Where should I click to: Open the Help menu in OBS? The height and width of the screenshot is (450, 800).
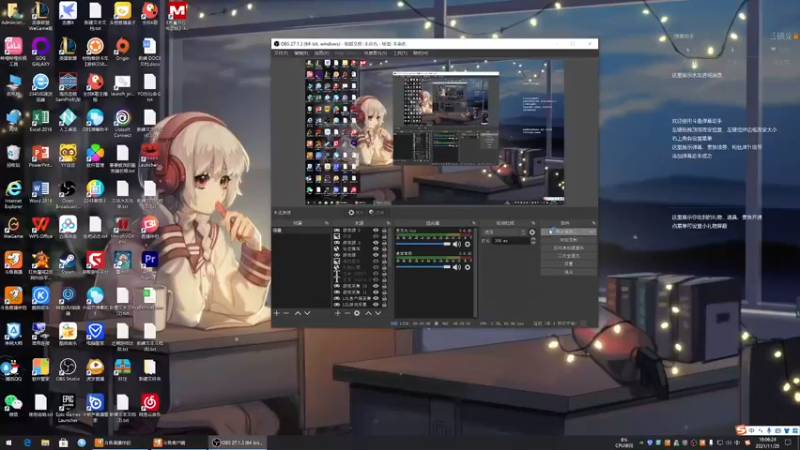(420, 53)
